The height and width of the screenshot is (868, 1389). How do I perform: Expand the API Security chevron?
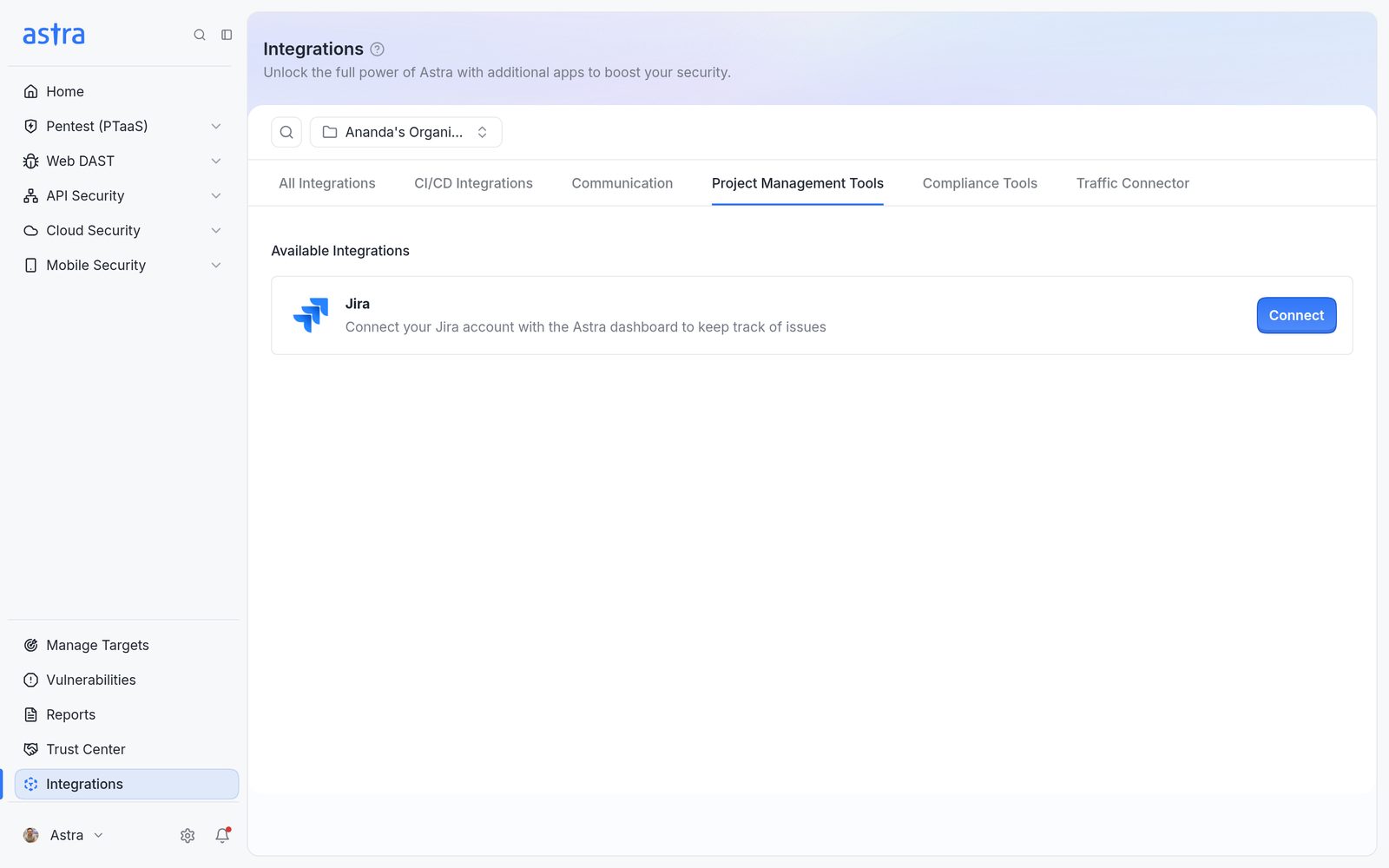[x=216, y=195]
